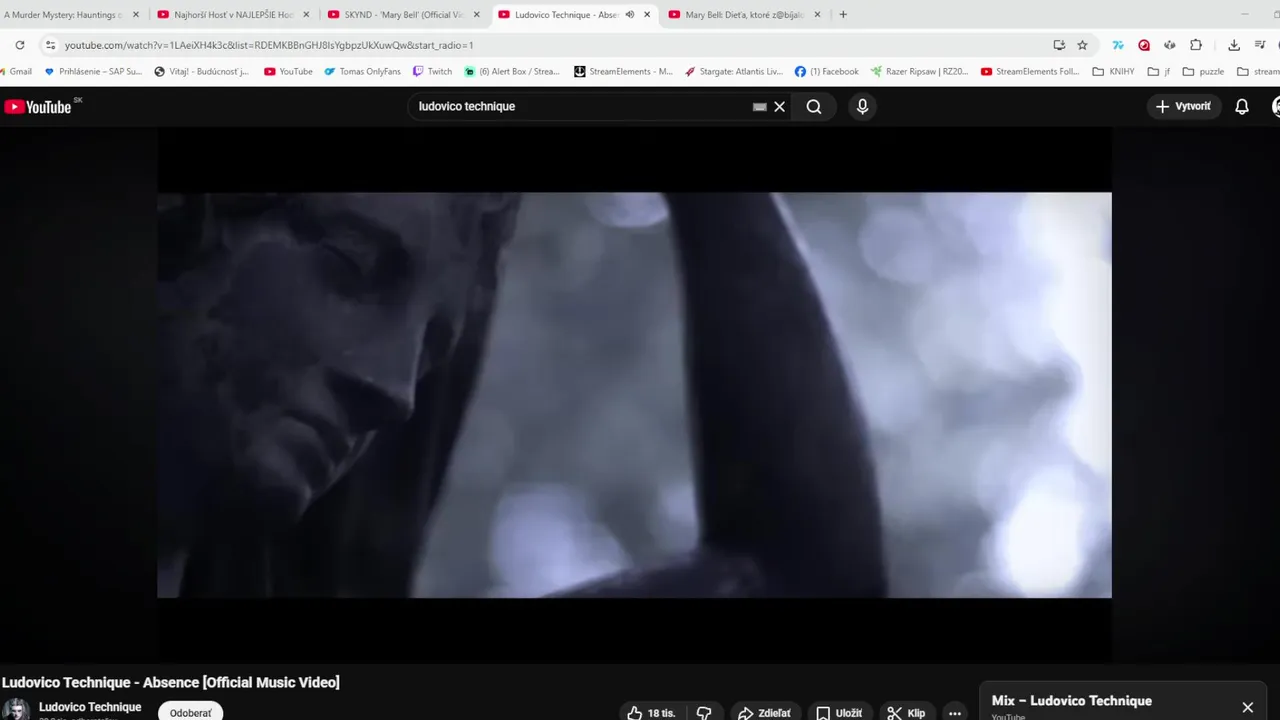The image size is (1280, 720).
Task: Click video title Ludovico Technique - Absence
Action: [x=171, y=682]
